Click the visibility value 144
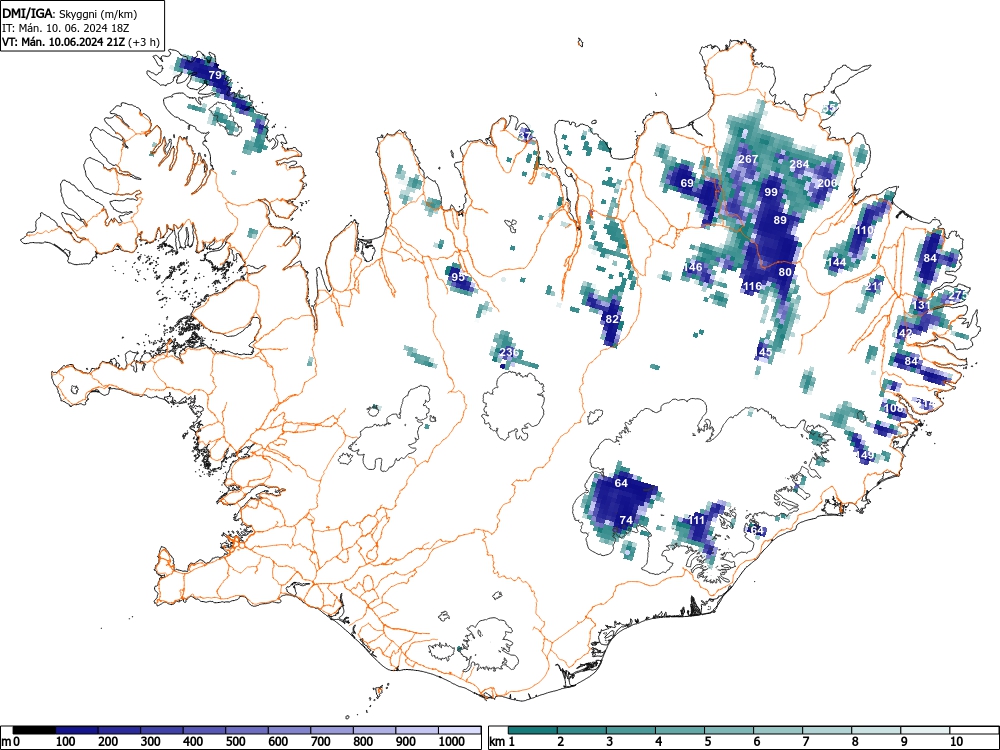Screen dimensions: 1000x750 (836, 263)
